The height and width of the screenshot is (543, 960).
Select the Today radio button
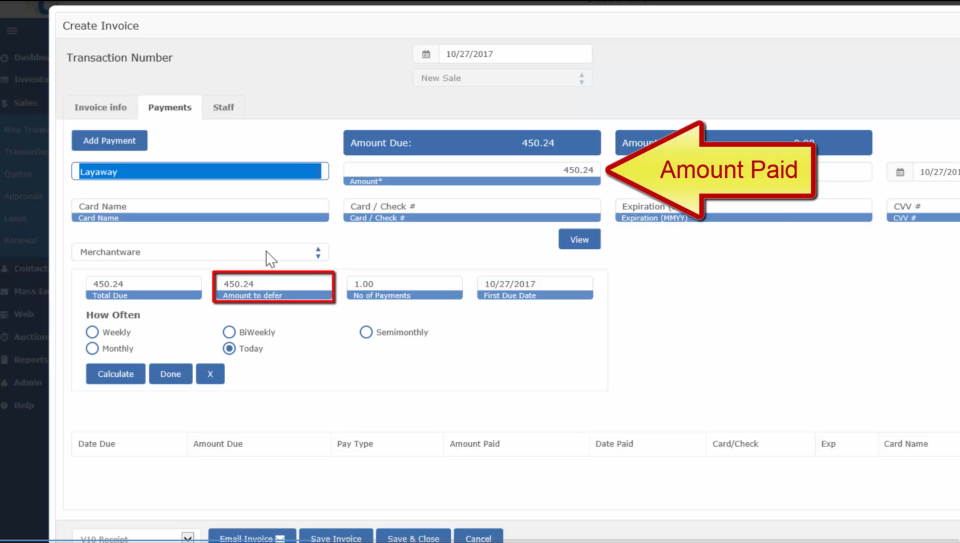pyautogui.click(x=229, y=348)
